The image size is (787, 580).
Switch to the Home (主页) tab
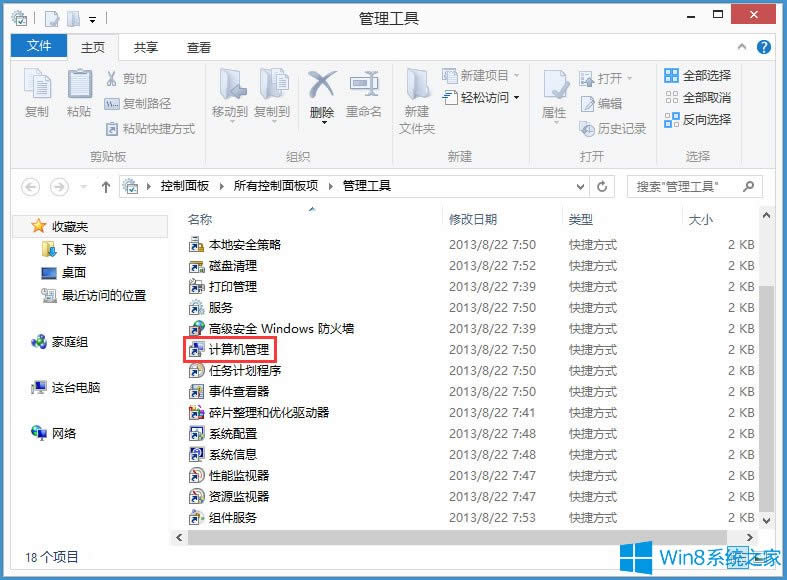[x=93, y=48]
